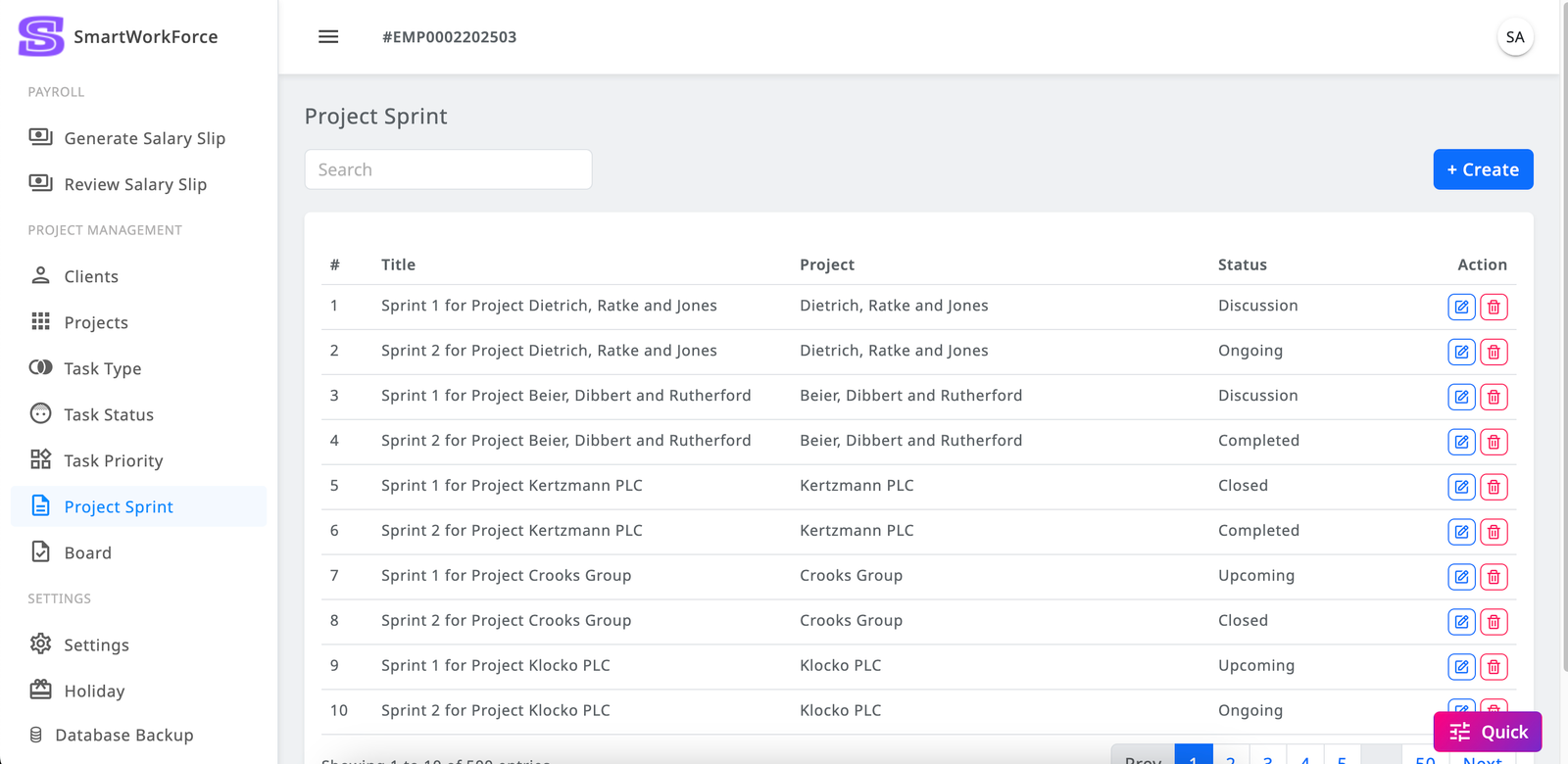The width and height of the screenshot is (1568, 764).
Task: Open the Task Priority section
Action: [x=113, y=460]
